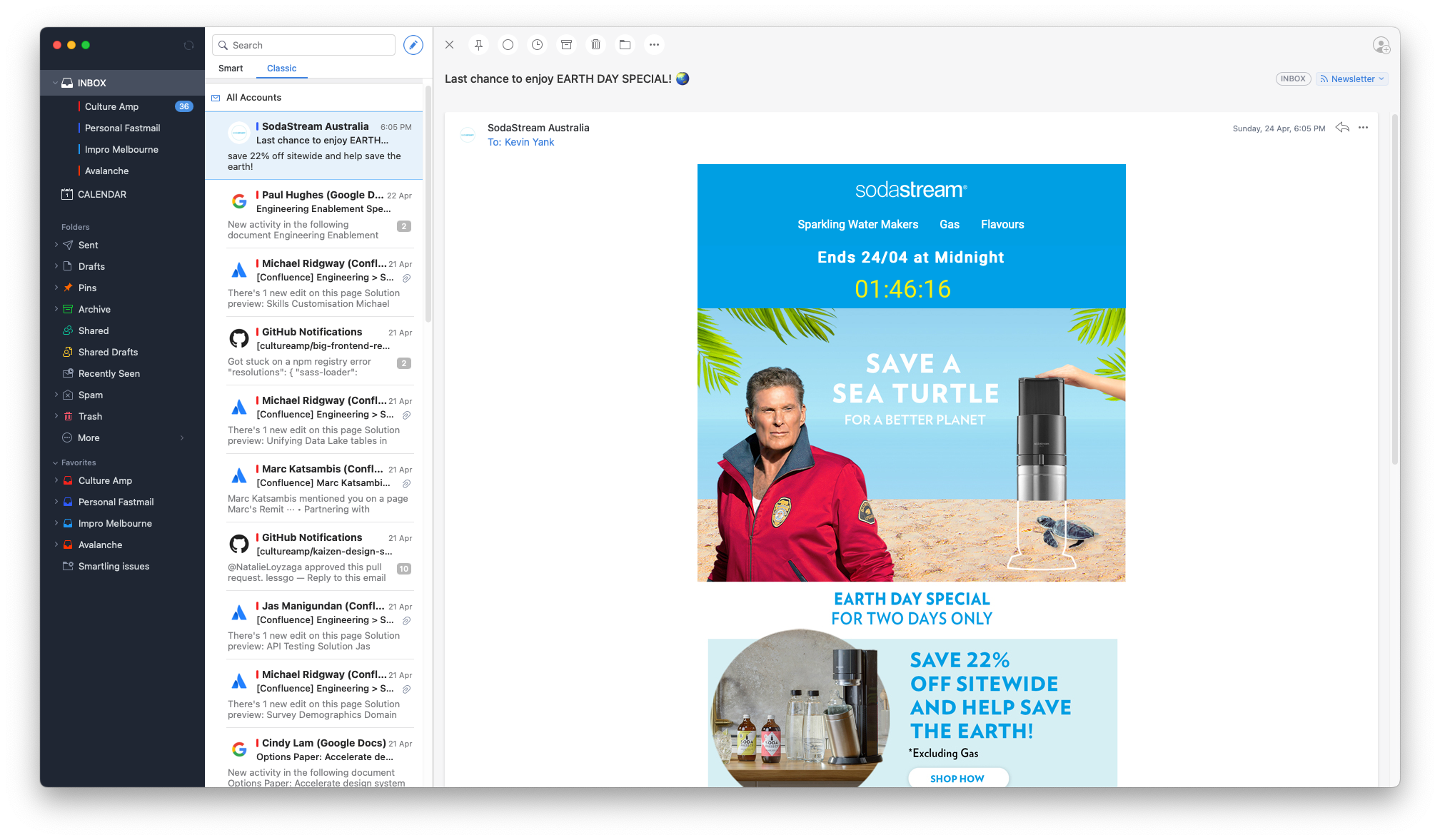Viewport: 1440px width, 840px height.
Task: Collapse the INBOX accounts list chevron
Action: [x=55, y=83]
